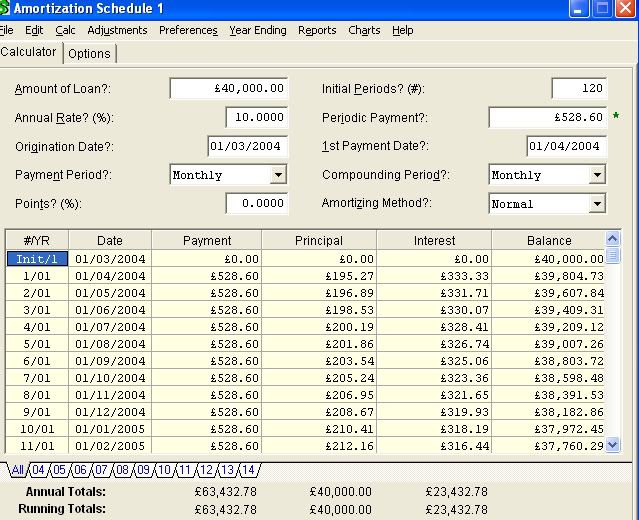Click the Annual Rate input field
Screen dimensions: 639x520
click(x=257, y=117)
